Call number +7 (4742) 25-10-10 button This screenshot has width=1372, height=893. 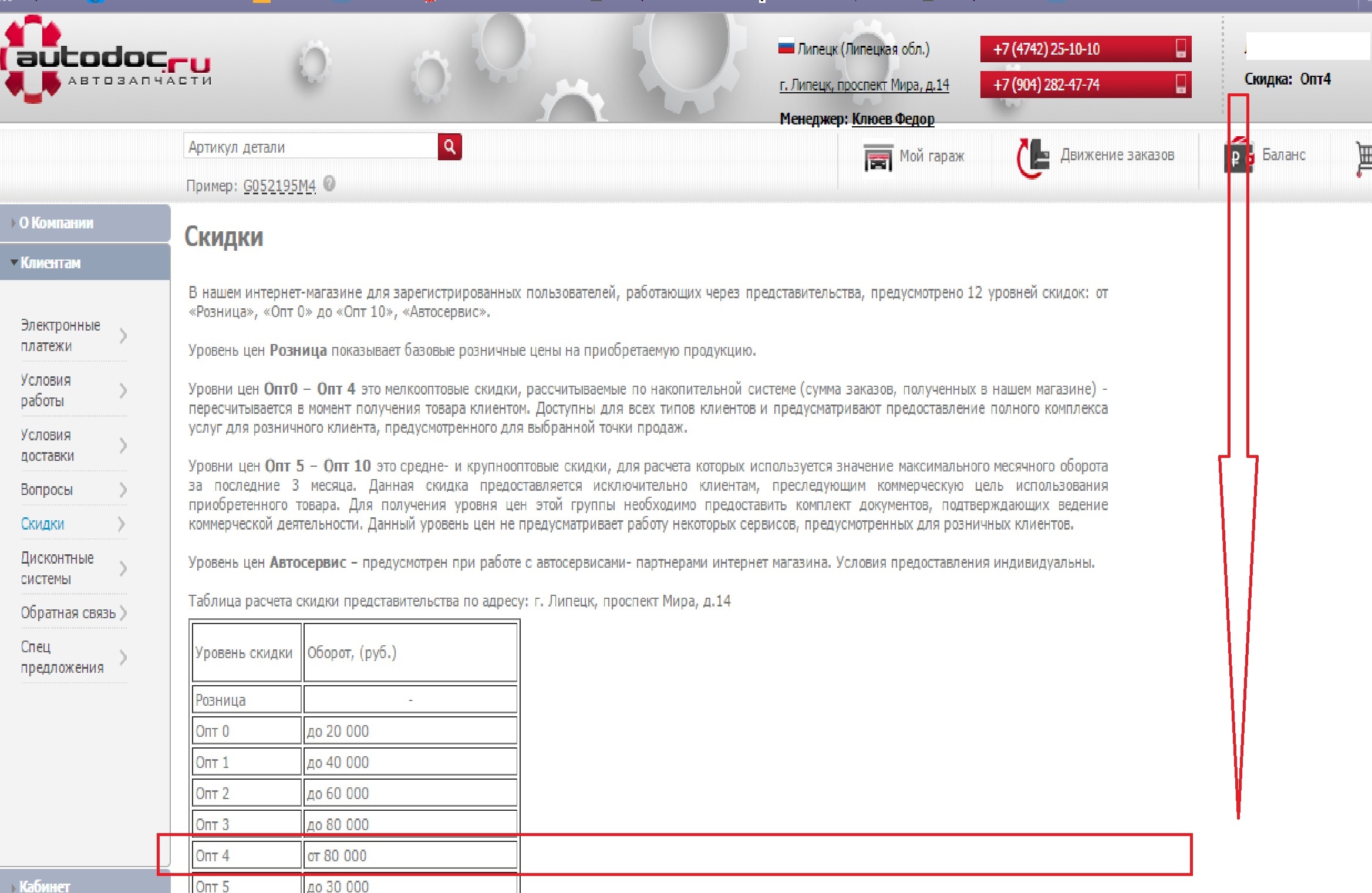tap(1086, 49)
